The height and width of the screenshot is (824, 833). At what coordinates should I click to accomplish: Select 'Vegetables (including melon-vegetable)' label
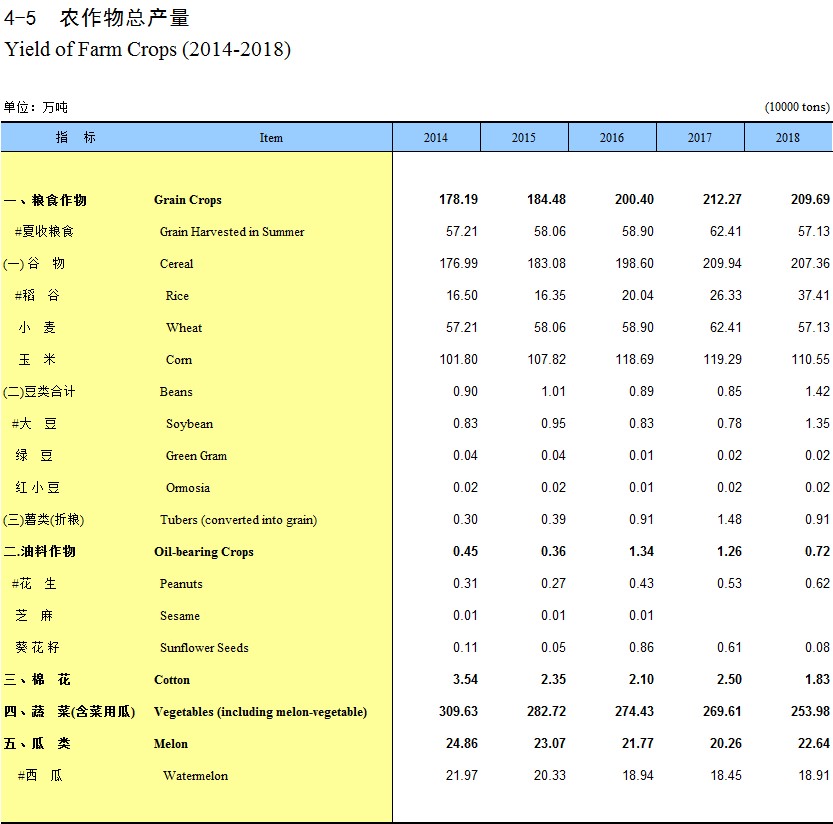(260, 712)
